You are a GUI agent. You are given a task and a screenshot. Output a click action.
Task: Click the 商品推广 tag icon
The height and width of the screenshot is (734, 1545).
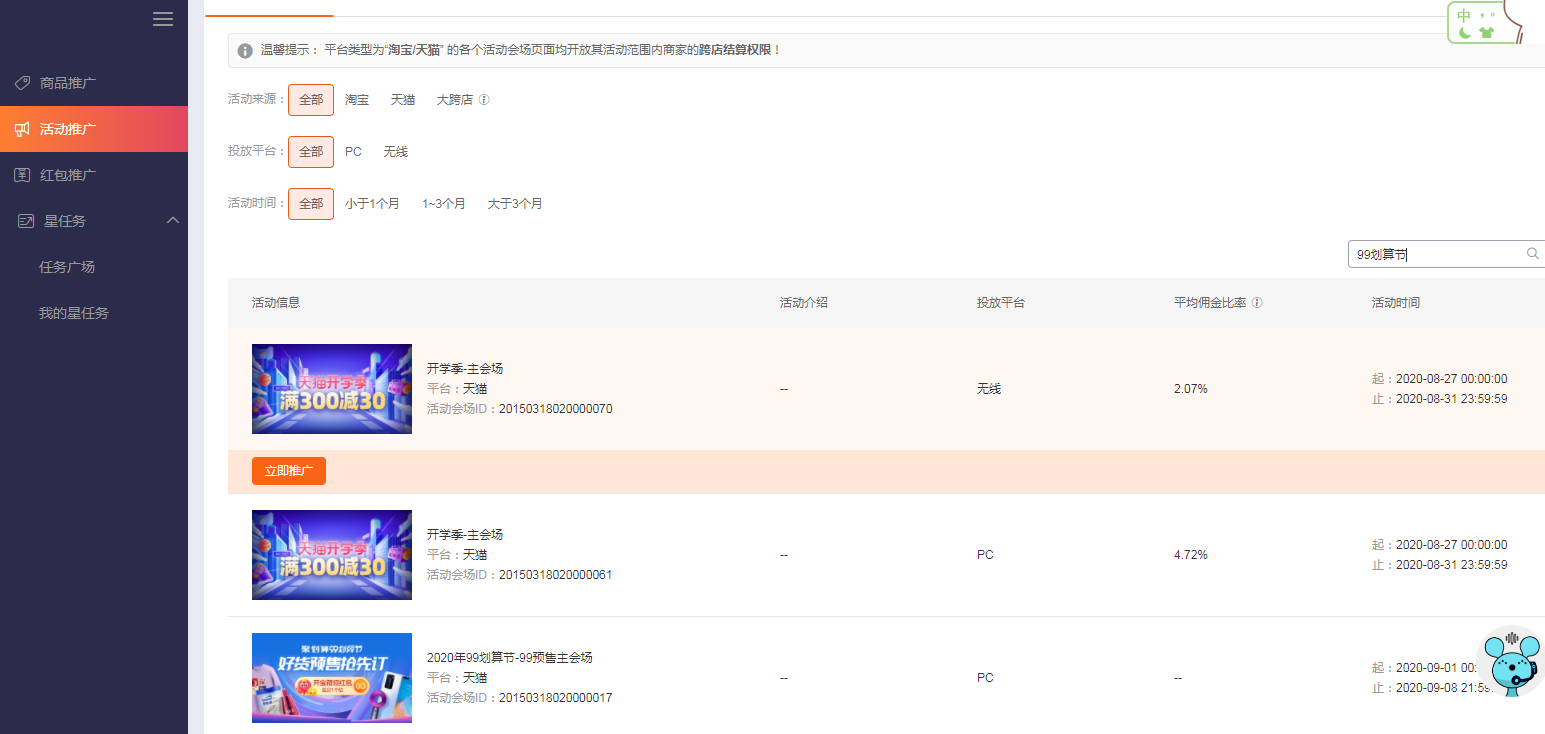(x=22, y=83)
